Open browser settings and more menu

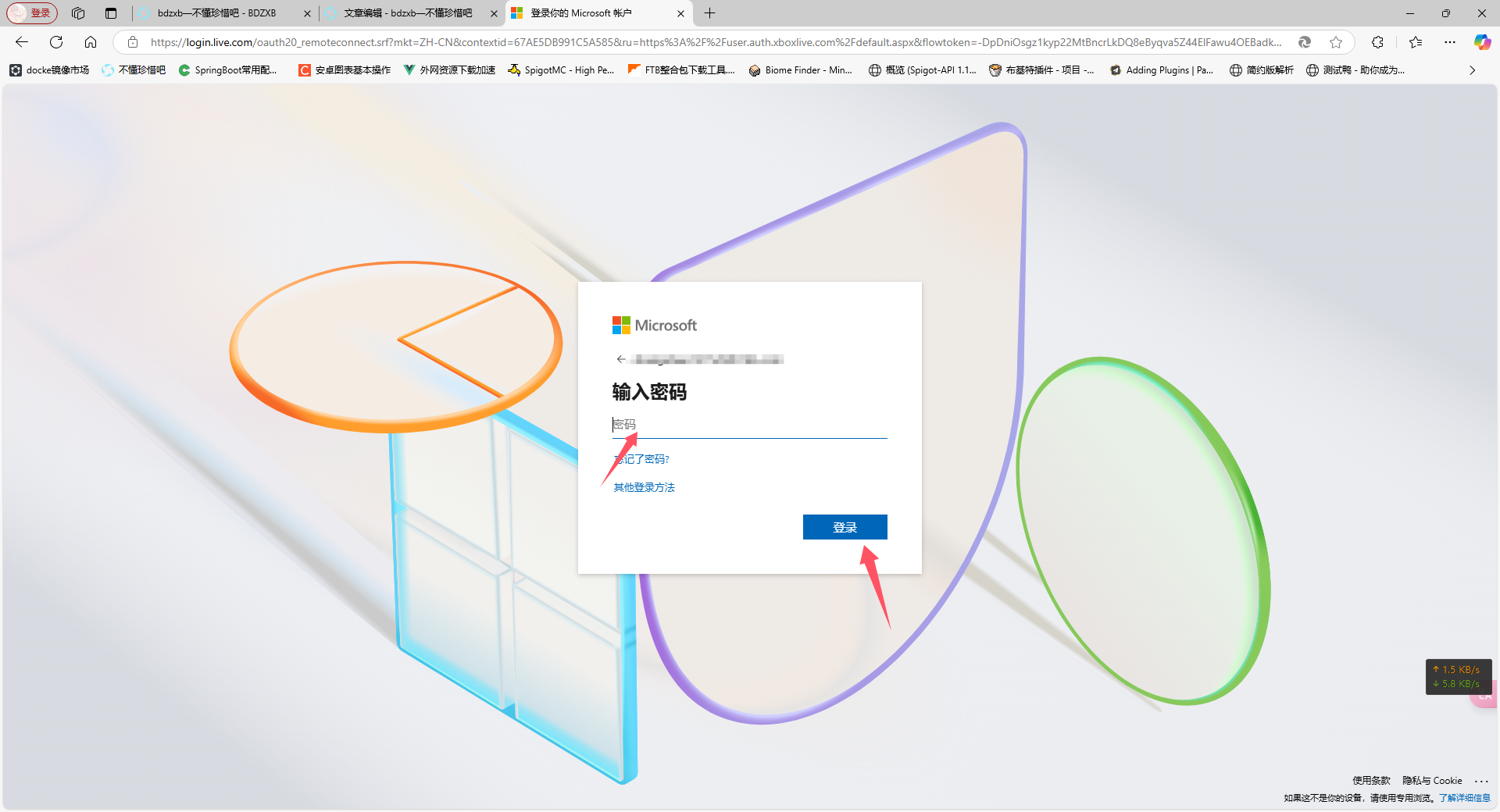(1450, 42)
